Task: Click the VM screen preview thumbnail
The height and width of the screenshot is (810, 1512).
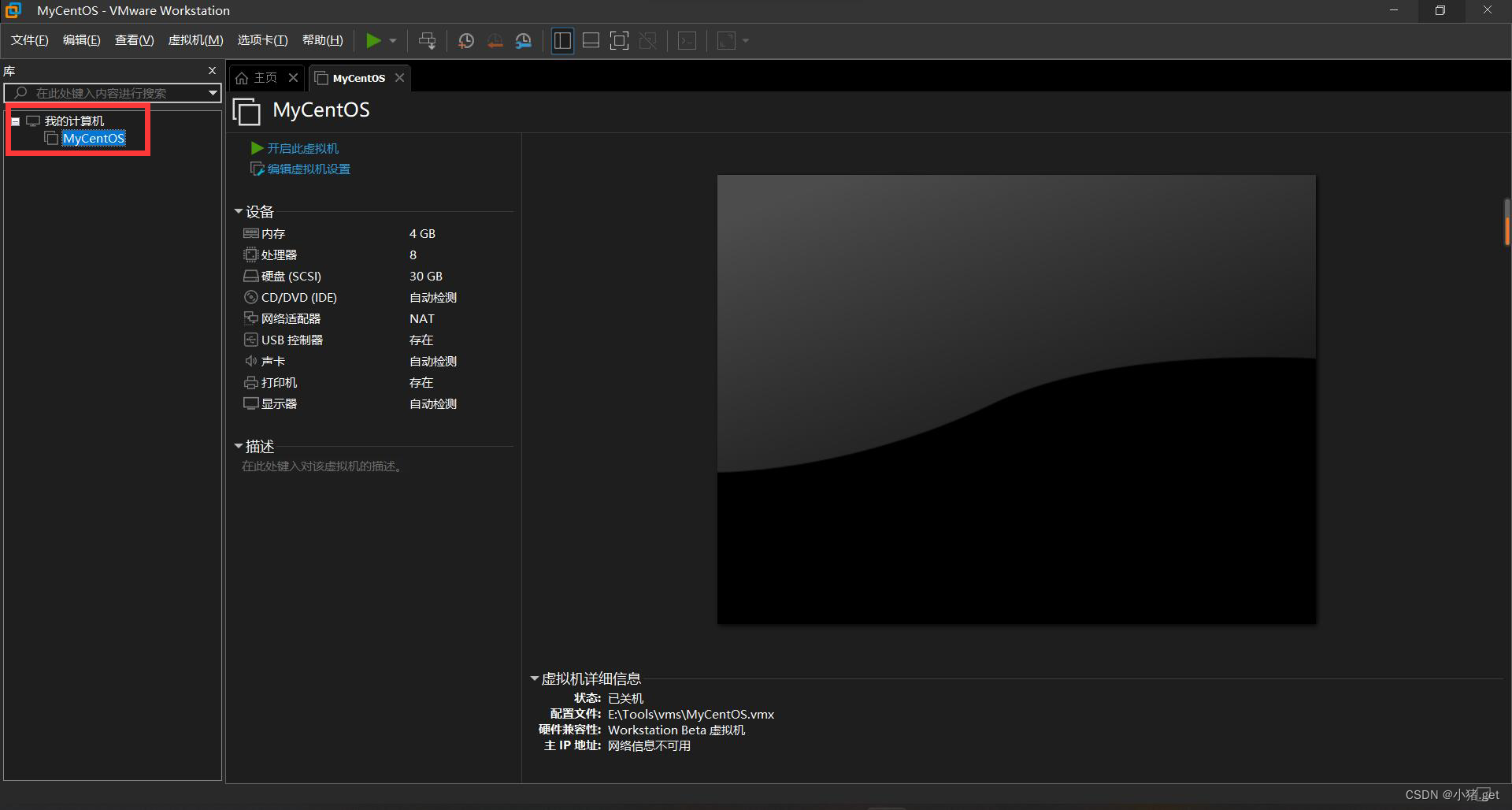Action: 1016,399
